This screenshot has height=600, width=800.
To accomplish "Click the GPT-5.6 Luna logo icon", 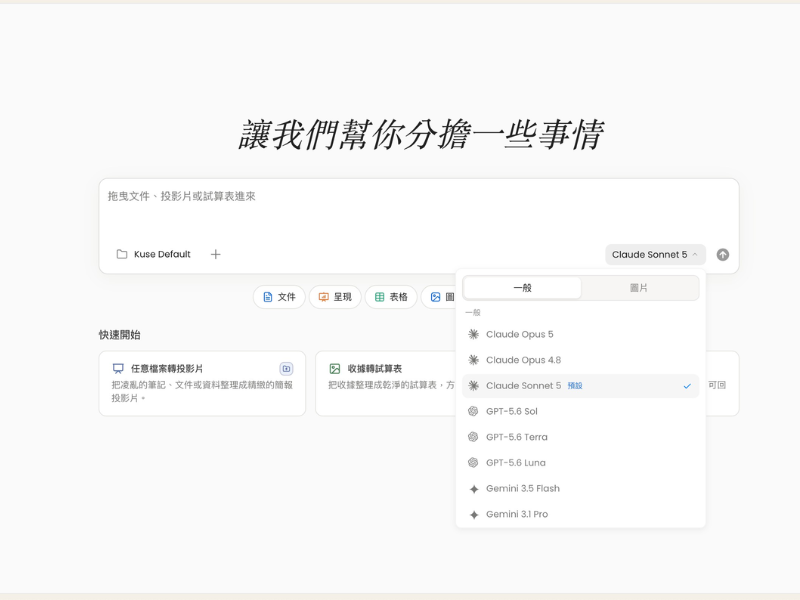I will 473,463.
